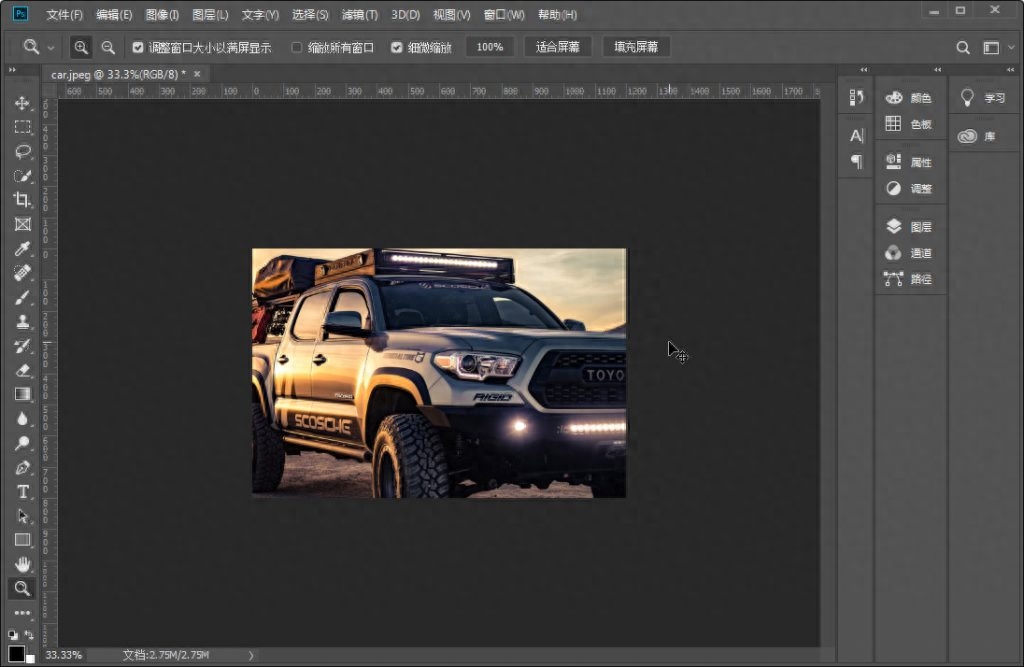
Task: Expand the History panel column
Action: pos(864,69)
